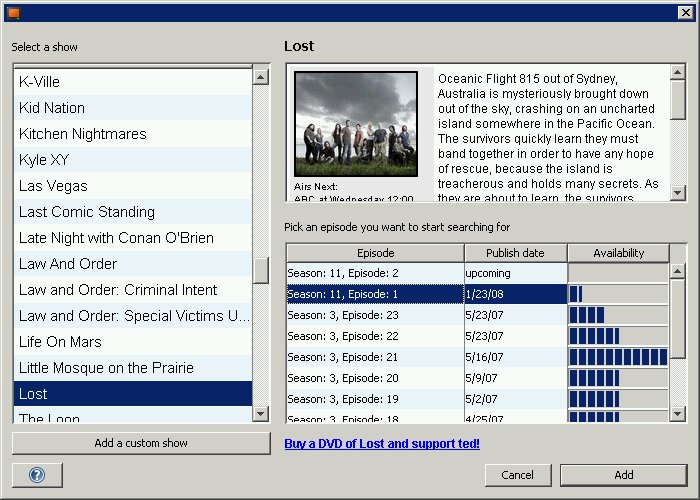Sort by the Availability column header

click(618, 253)
